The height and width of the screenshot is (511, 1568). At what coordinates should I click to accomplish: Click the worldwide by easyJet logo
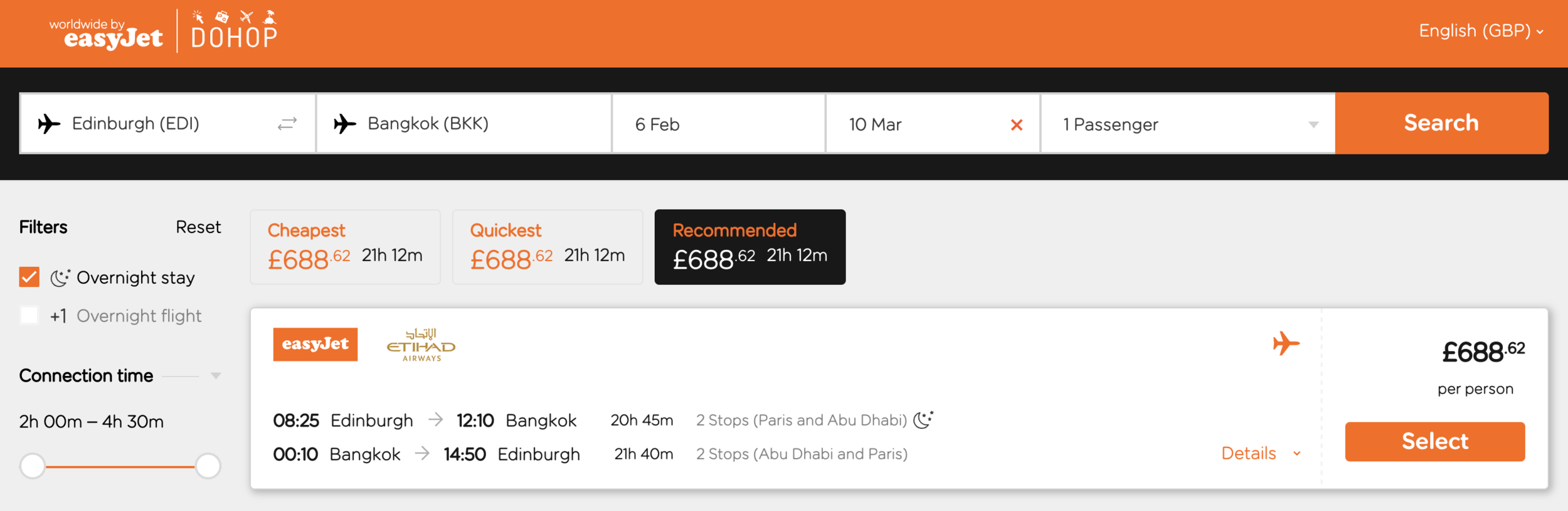[106, 34]
